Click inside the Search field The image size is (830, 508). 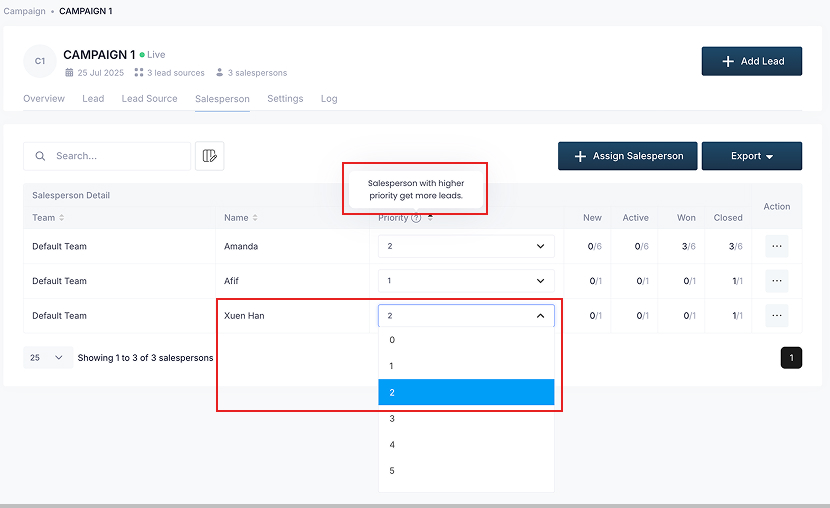107,156
